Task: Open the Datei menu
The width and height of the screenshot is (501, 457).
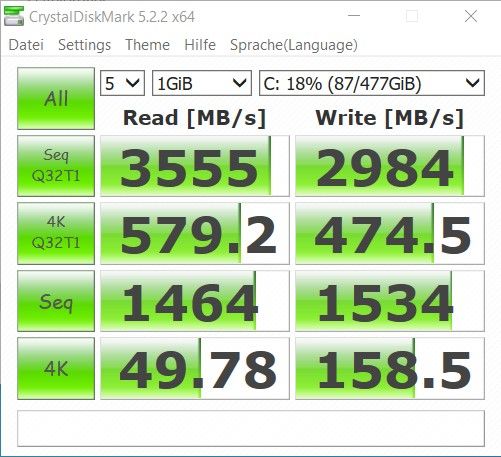Action: pyautogui.click(x=26, y=45)
